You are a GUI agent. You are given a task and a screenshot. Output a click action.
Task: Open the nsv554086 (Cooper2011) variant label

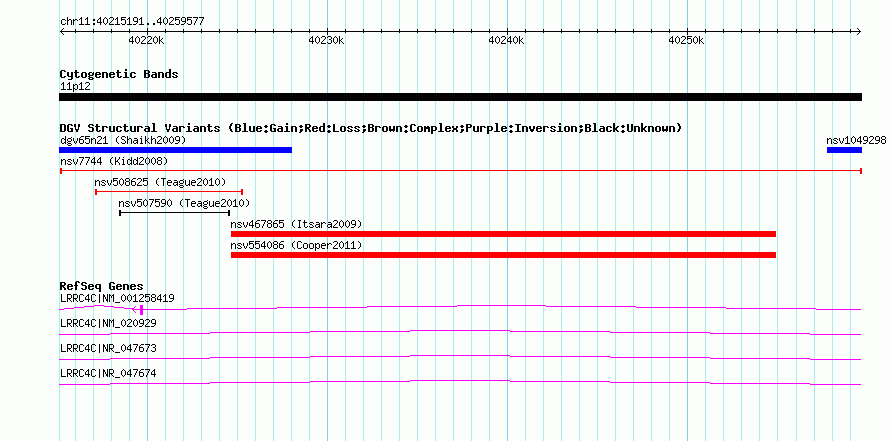[x=296, y=245]
